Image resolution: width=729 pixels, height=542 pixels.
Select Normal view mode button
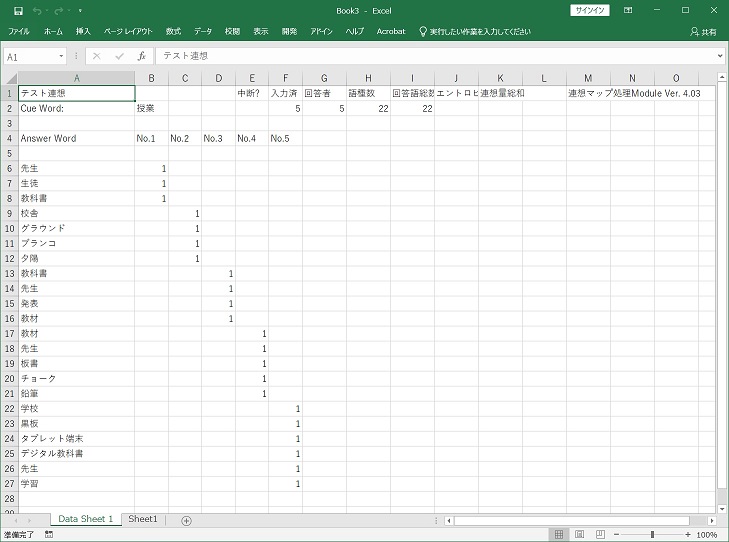(x=560, y=535)
